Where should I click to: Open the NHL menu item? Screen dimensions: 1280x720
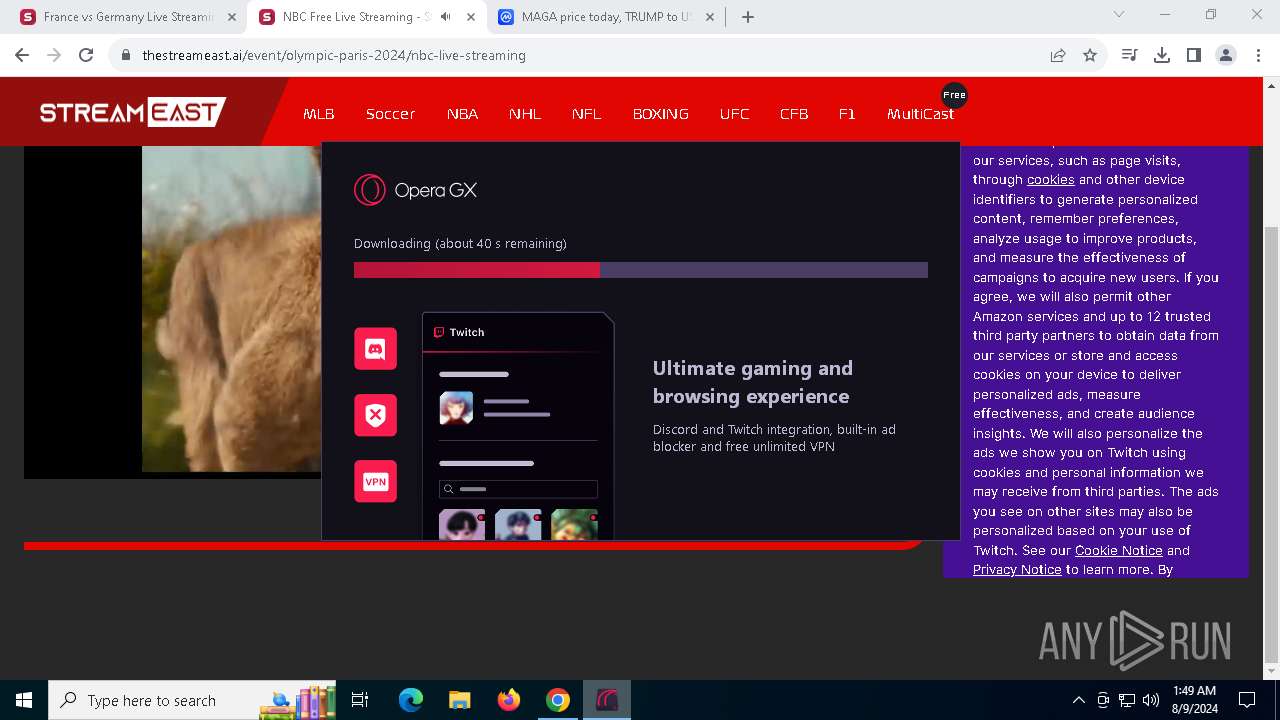[x=525, y=114]
